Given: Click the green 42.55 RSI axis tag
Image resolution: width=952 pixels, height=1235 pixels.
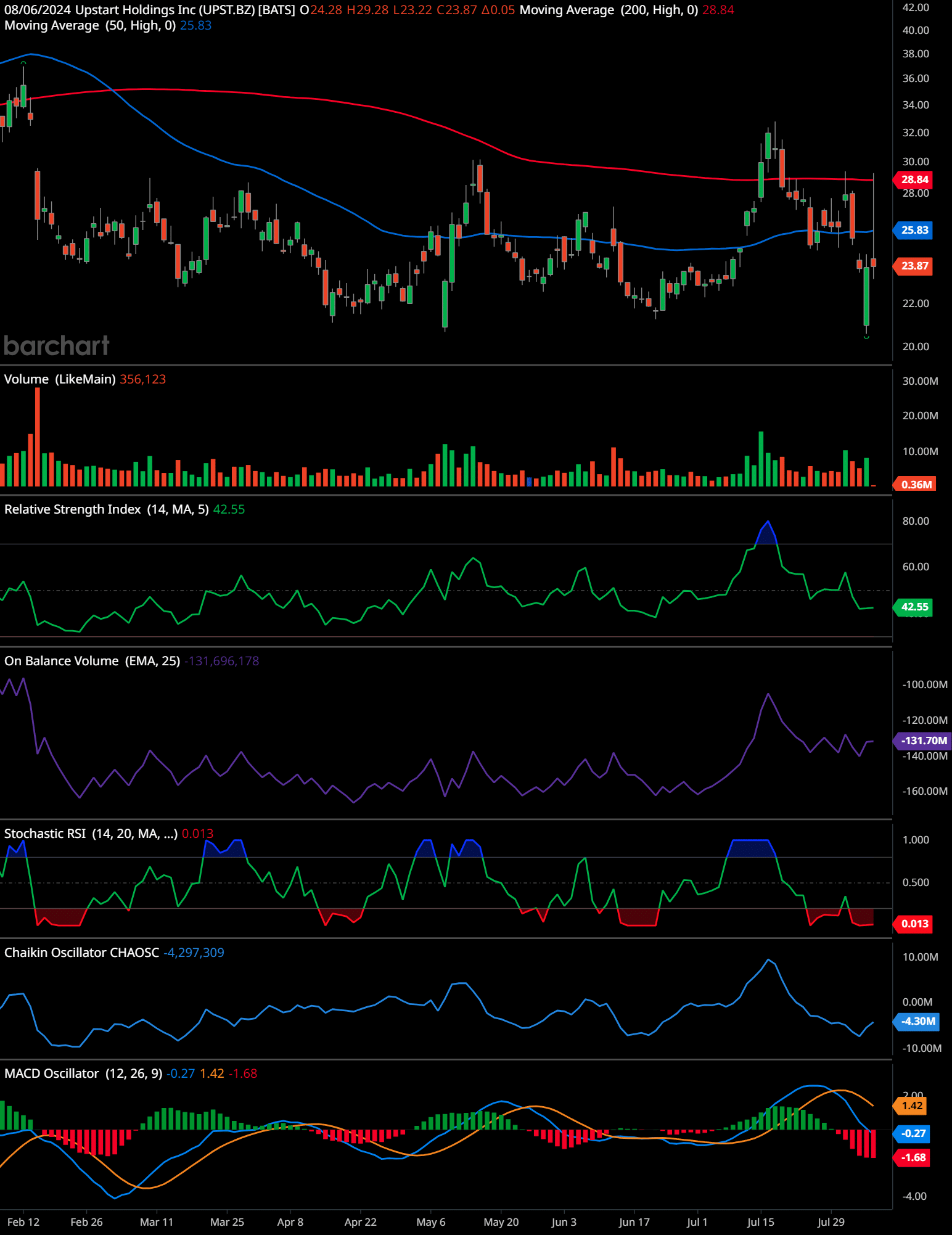Looking at the screenshot, I should pyautogui.click(x=914, y=607).
